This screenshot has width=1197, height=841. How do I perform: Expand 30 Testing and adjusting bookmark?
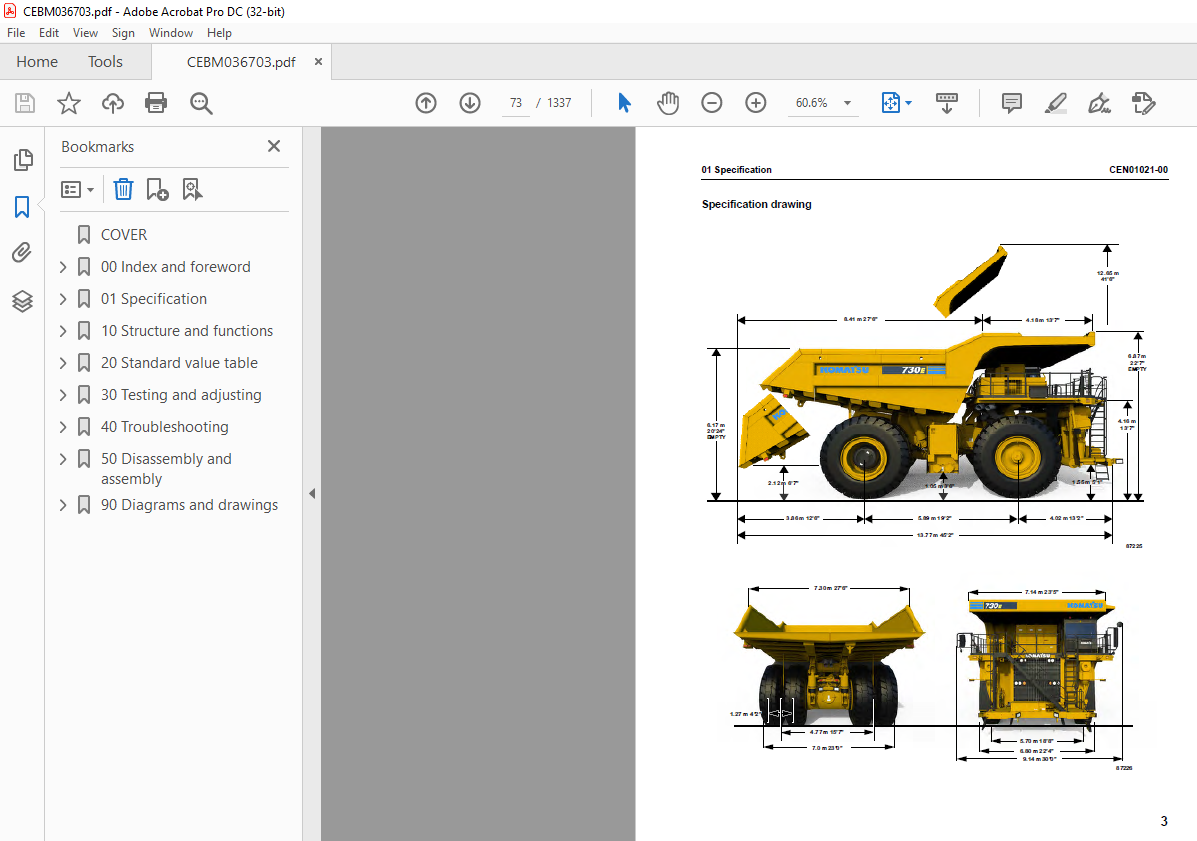coord(63,395)
